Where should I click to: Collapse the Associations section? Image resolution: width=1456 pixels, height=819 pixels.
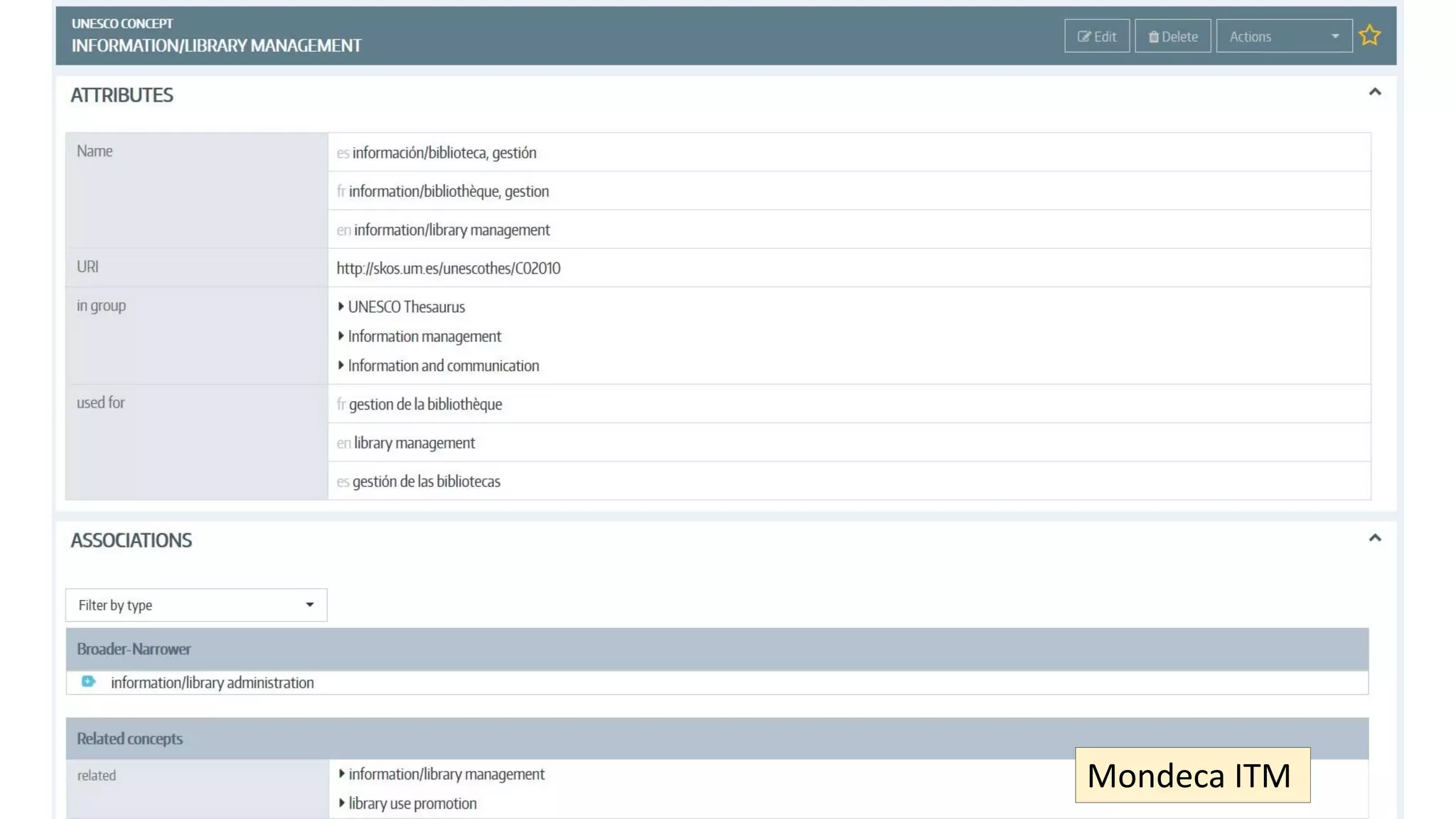[1374, 538]
